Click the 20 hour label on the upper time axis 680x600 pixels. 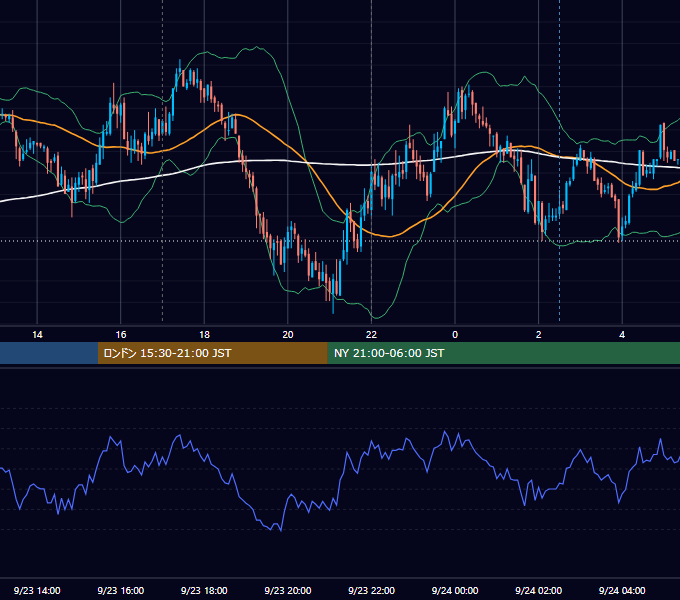coord(288,335)
